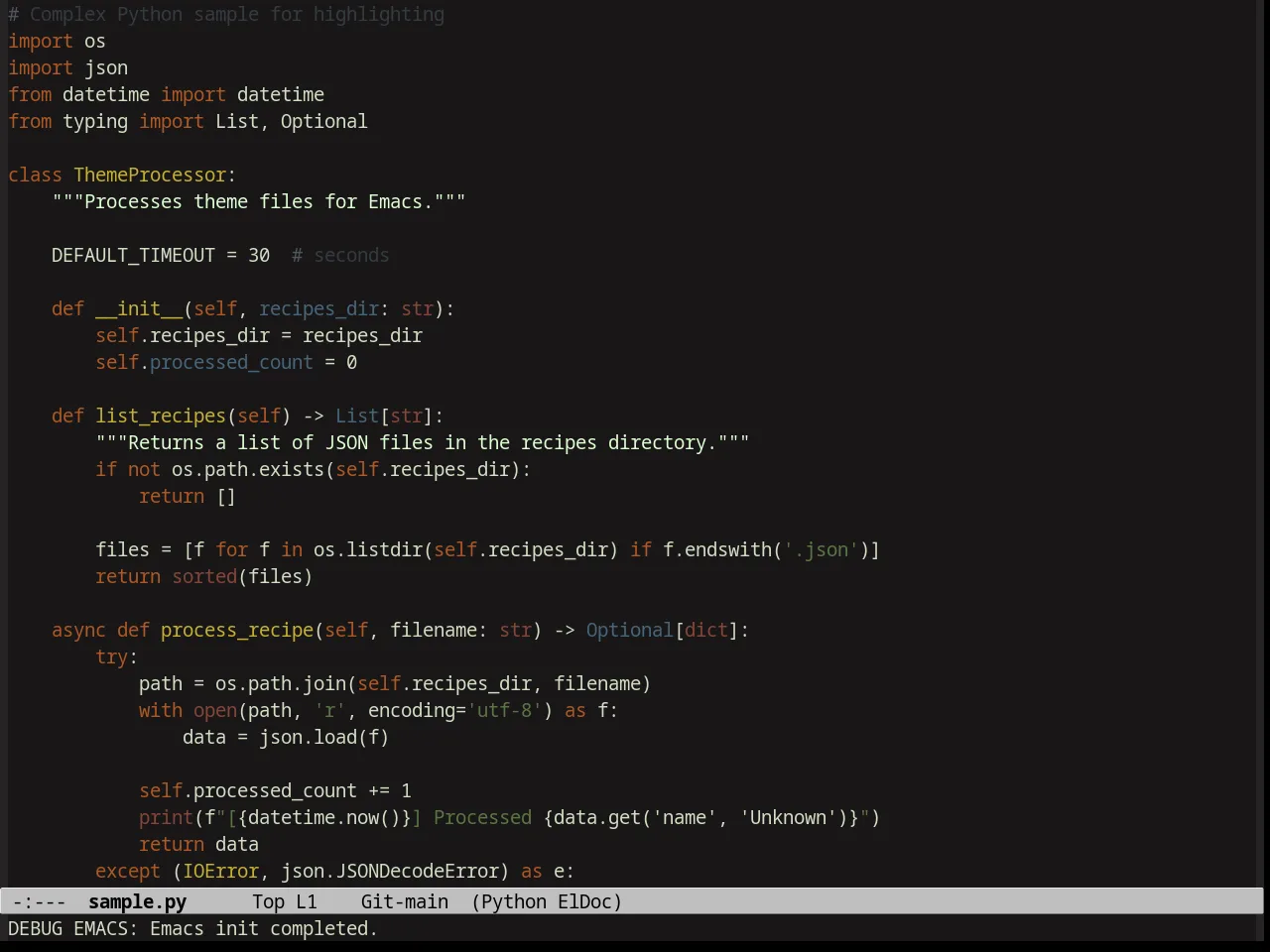This screenshot has height=952, width=1270.
Task: Click the 'async' keyword
Action: click(x=78, y=630)
